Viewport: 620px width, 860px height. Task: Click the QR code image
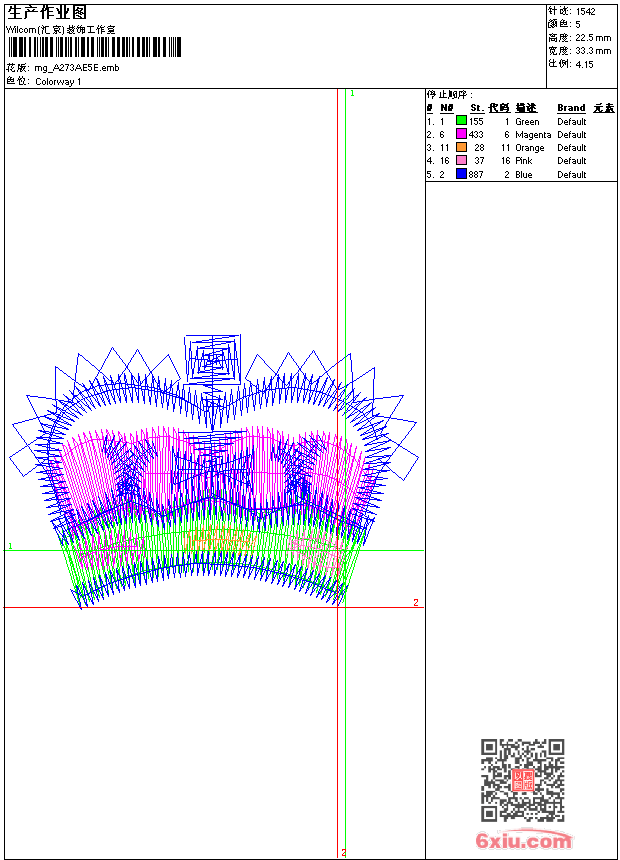point(522,780)
